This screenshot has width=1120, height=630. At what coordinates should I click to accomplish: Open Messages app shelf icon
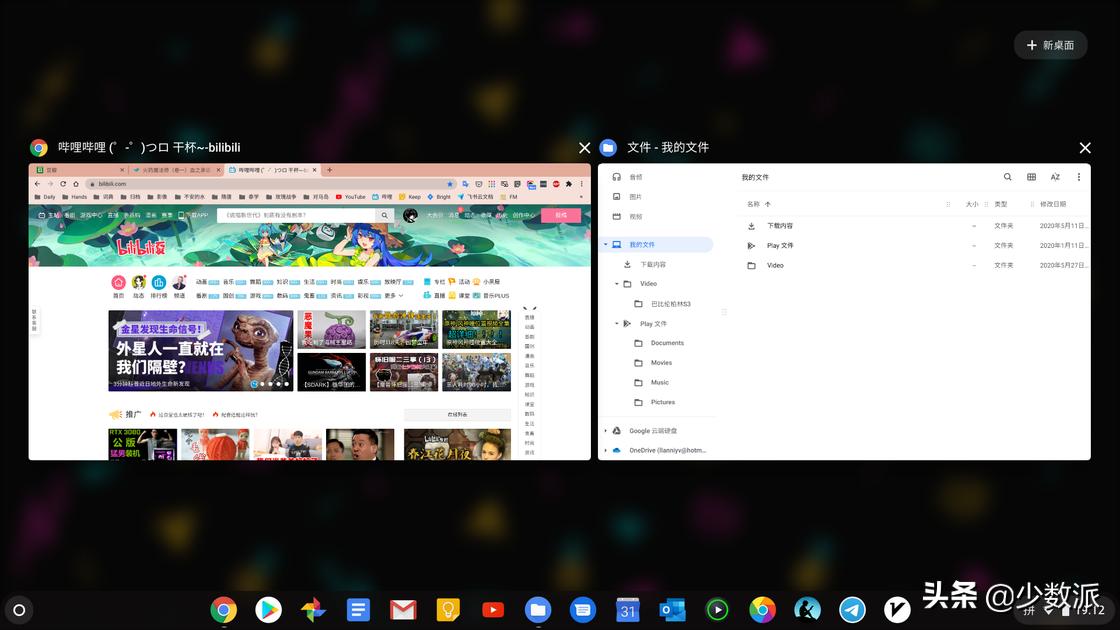point(583,610)
